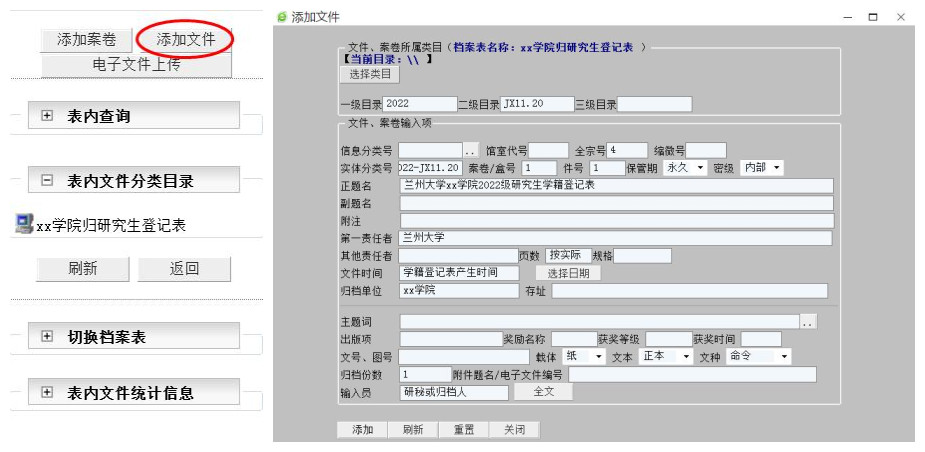Viewport: 925px width, 452px height.
Task: Click the left panel 刷新 button
Action: [83, 269]
